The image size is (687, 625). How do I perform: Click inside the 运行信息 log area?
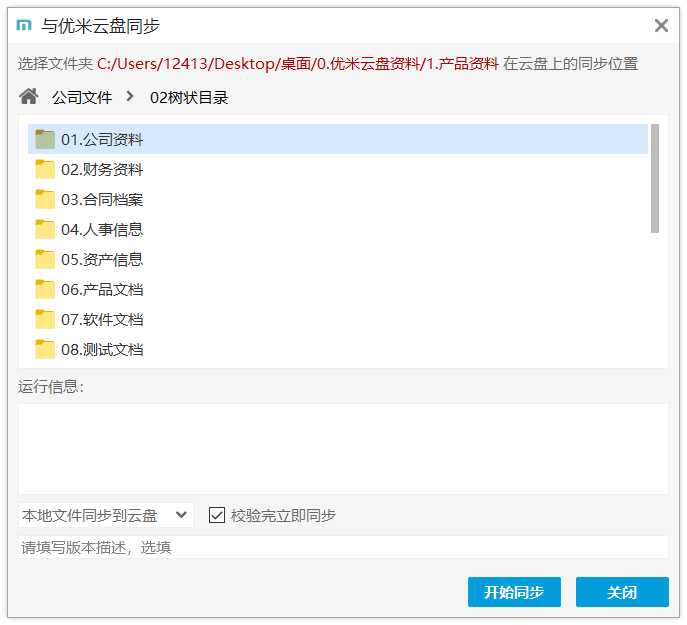click(342, 448)
